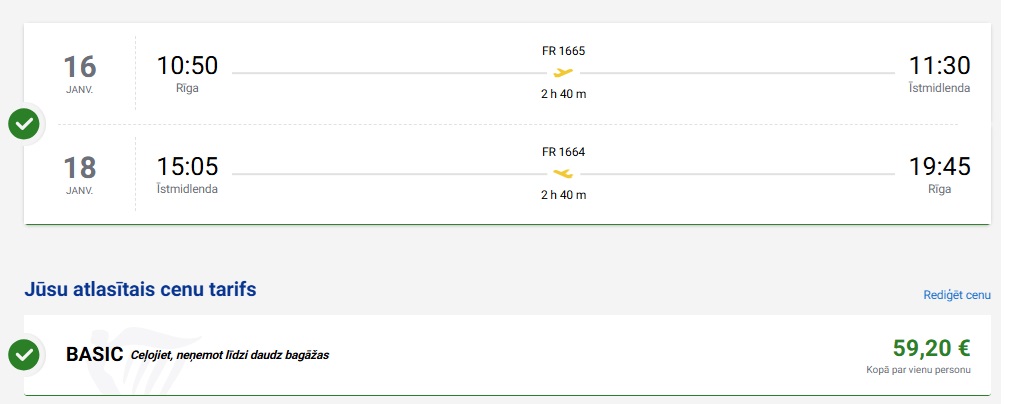
Task: Click 'Kopā par vienu personu' text
Action: click(918, 370)
